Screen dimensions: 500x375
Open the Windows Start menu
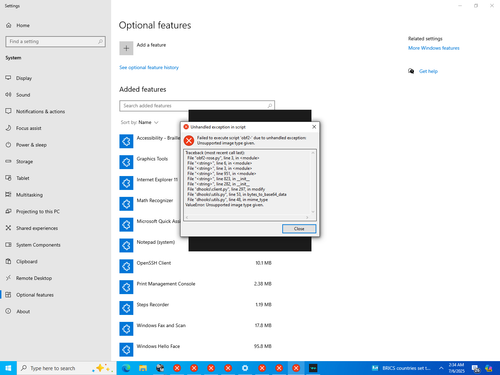coord(8,368)
